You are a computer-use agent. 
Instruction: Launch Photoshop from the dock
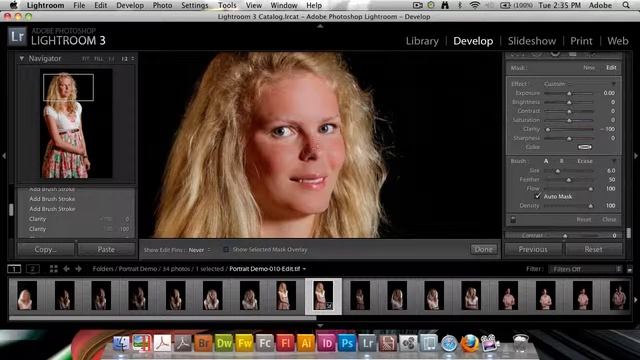pyautogui.click(x=347, y=343)
